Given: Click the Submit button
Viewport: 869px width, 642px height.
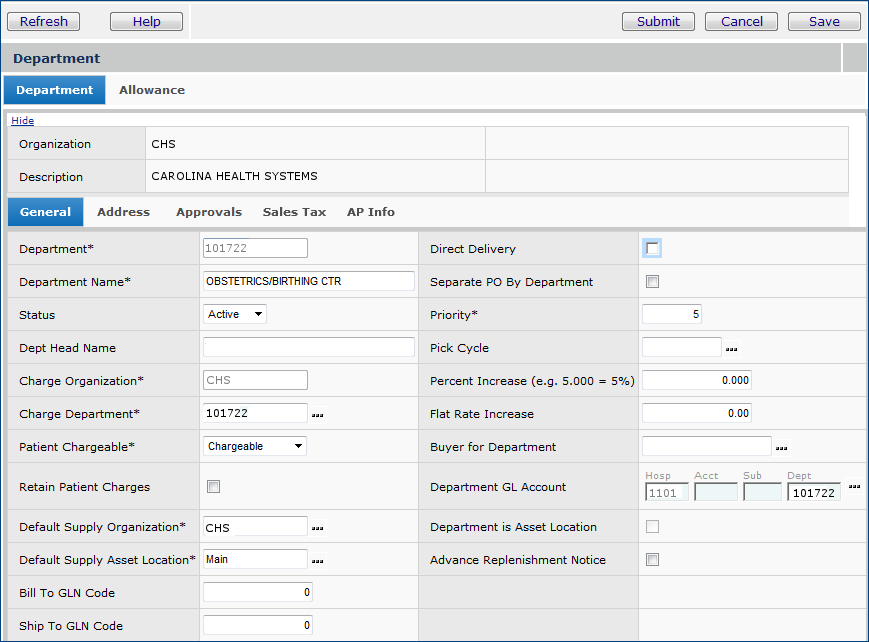Looking at the screenshot, I should click(x=658, y=21).
